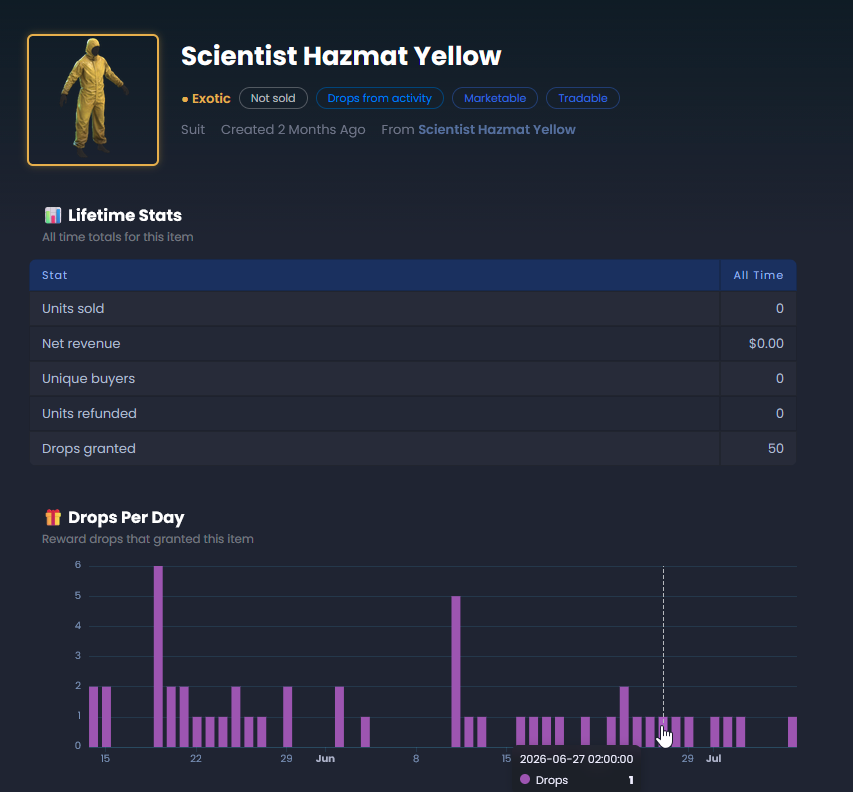Select the Units refunded row label

pyautogui.click(x=89, y=413)
